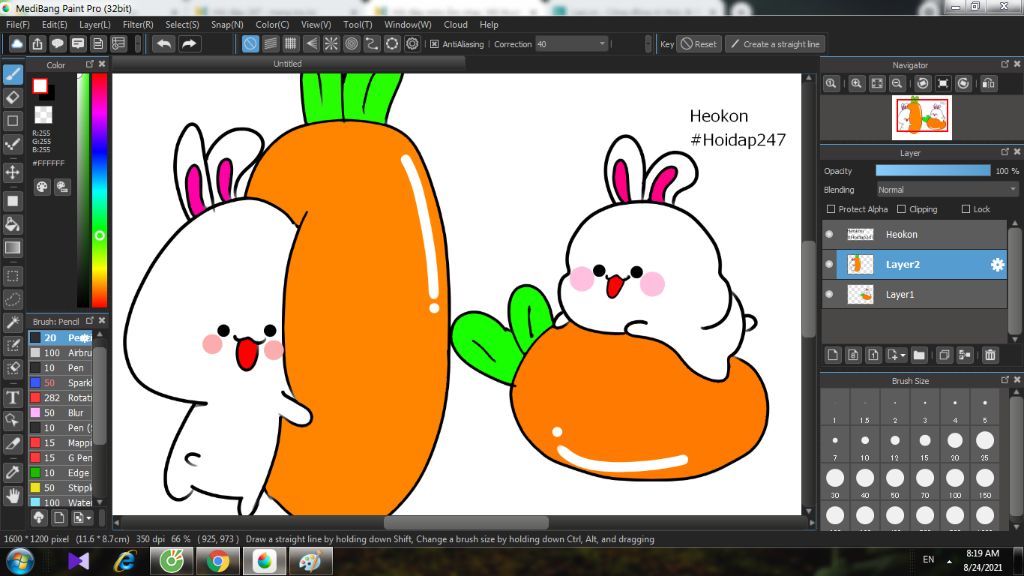Hide the Layer2 layer

point(829,264)
